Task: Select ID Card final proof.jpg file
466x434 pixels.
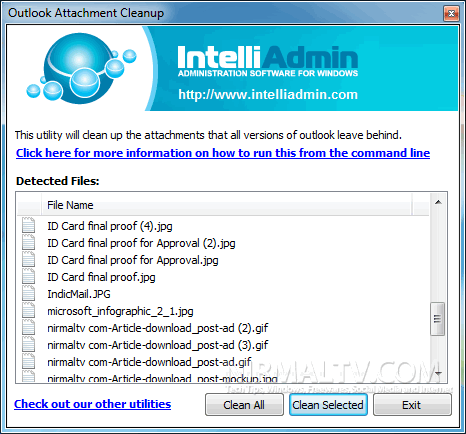Action: point(101,277)
